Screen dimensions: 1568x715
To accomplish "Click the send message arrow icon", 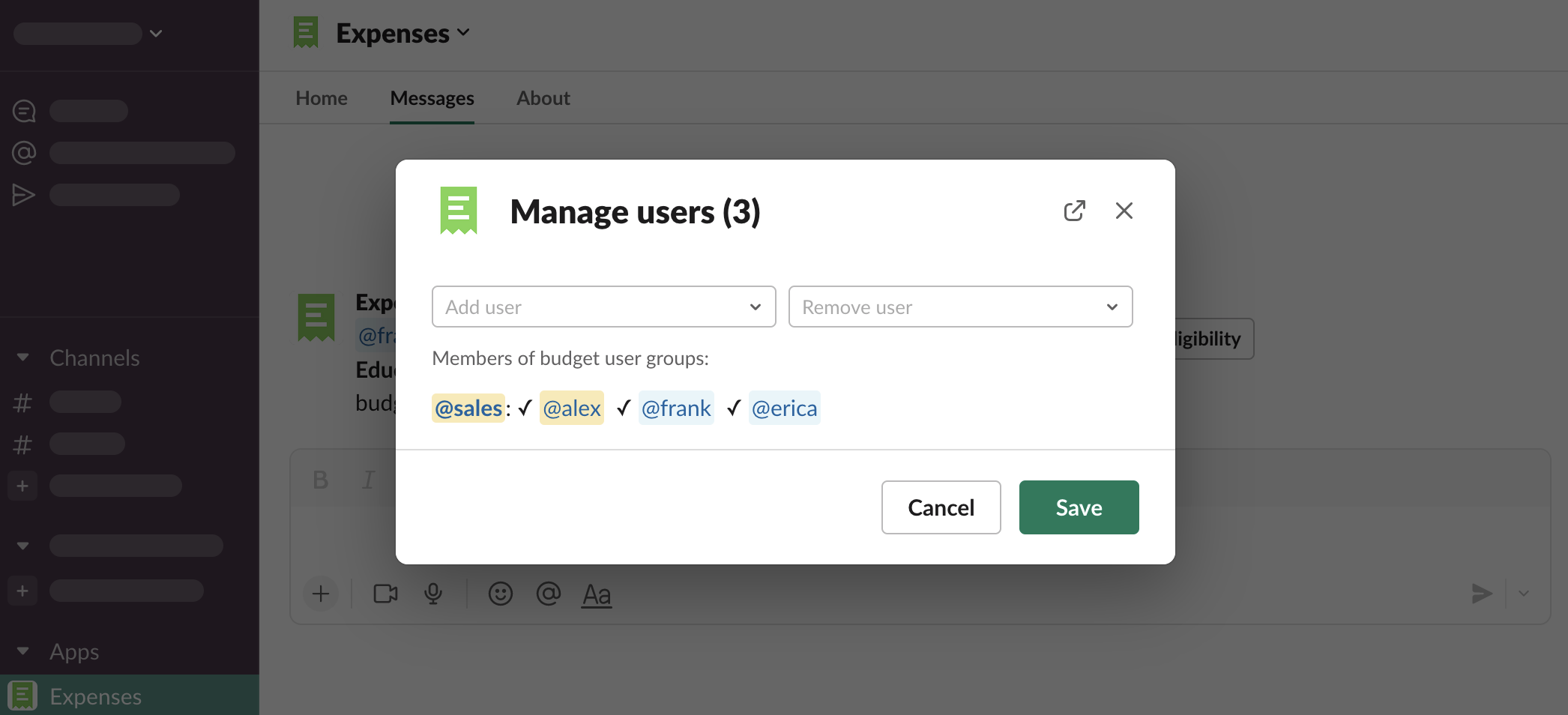I will (1481, 594).
